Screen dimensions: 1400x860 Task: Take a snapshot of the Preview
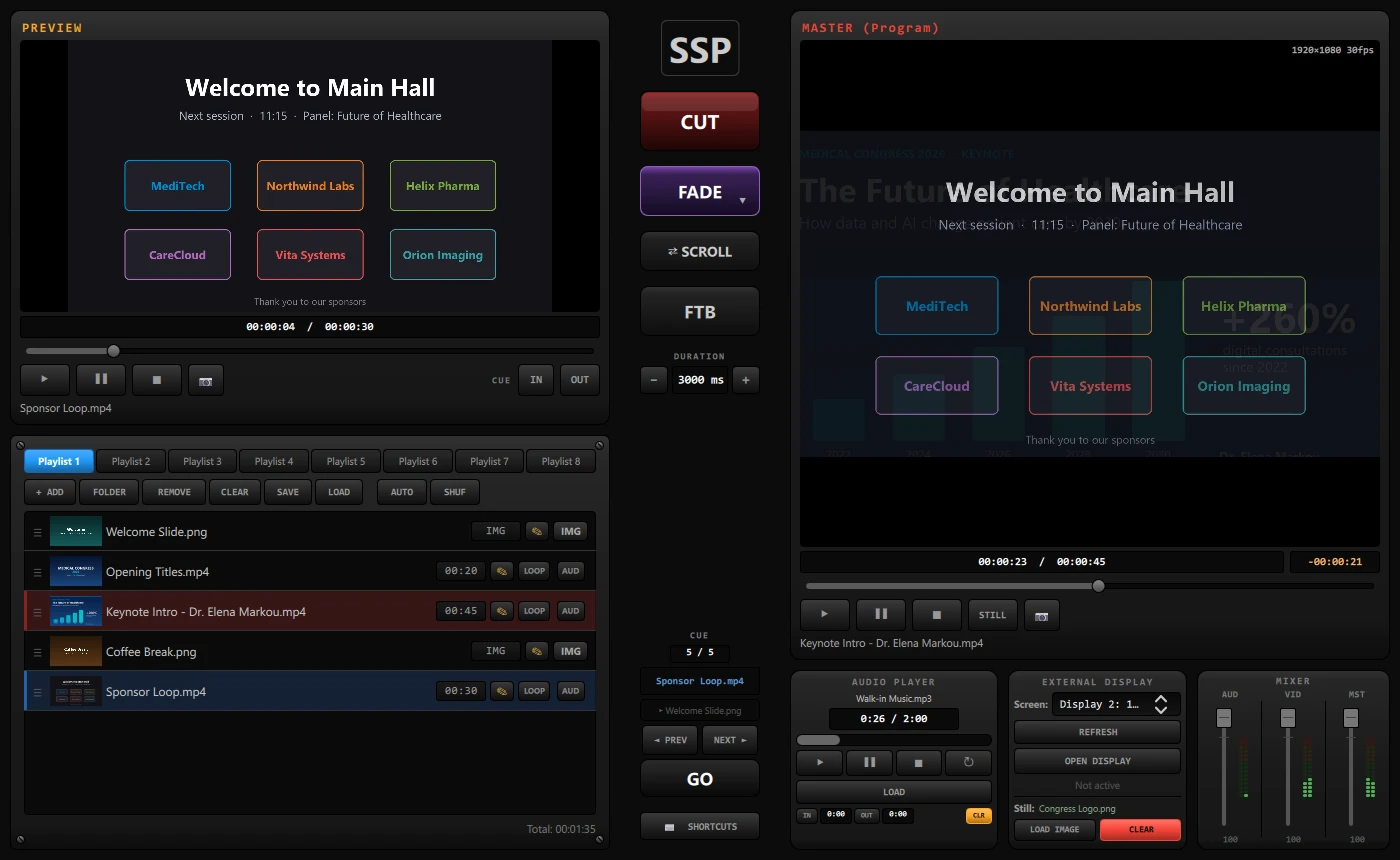(x=205, y=380)
